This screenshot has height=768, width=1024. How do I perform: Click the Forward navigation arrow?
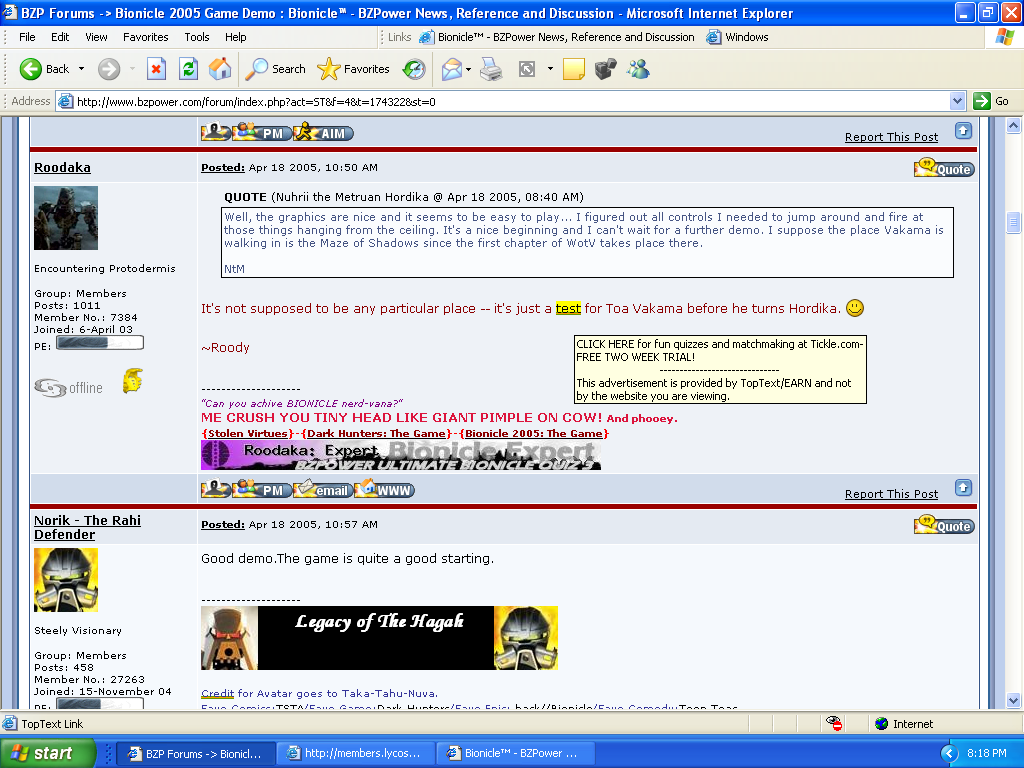coord(109,69)
